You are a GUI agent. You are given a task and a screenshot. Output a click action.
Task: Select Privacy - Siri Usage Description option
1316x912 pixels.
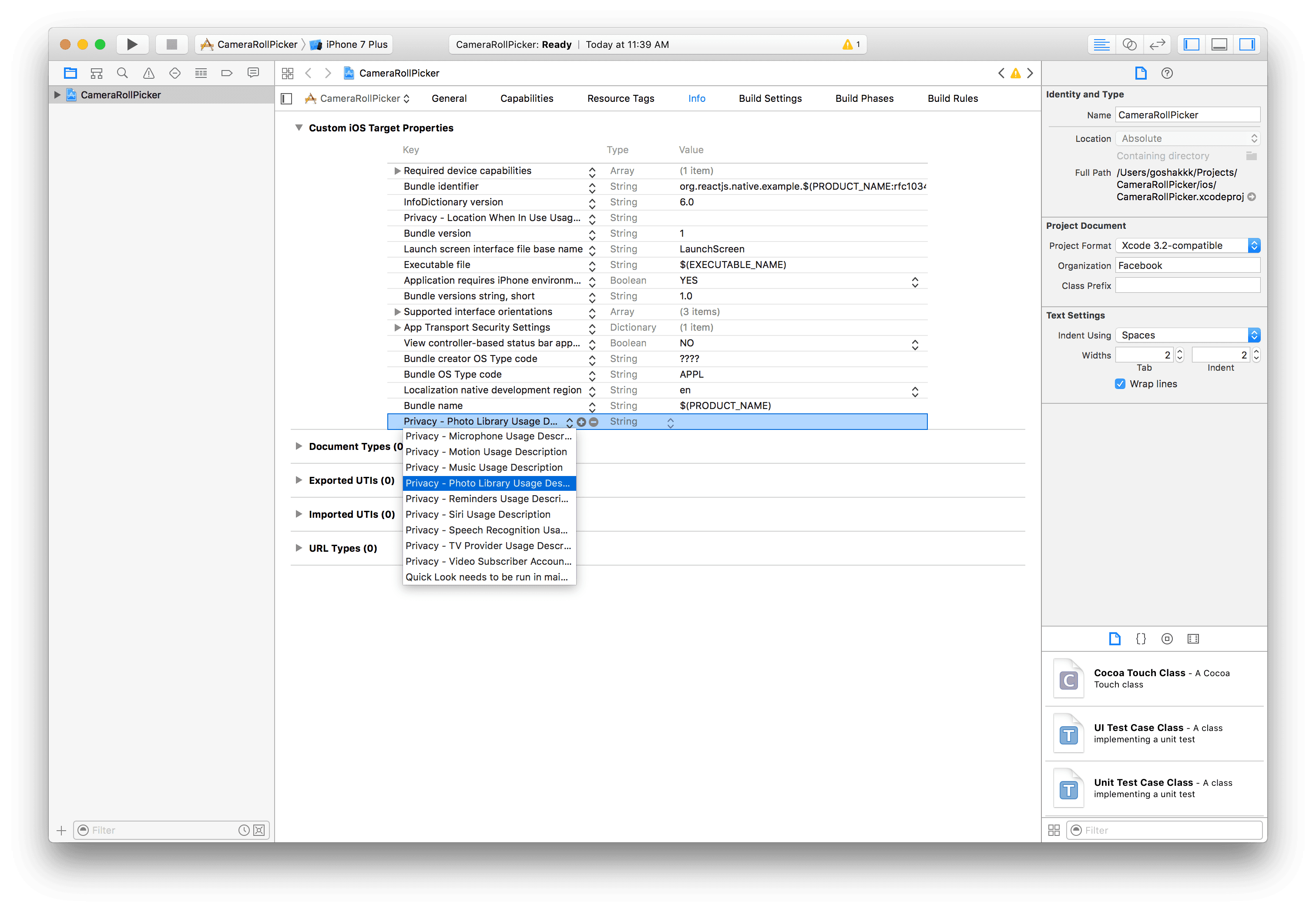(489, 514)
